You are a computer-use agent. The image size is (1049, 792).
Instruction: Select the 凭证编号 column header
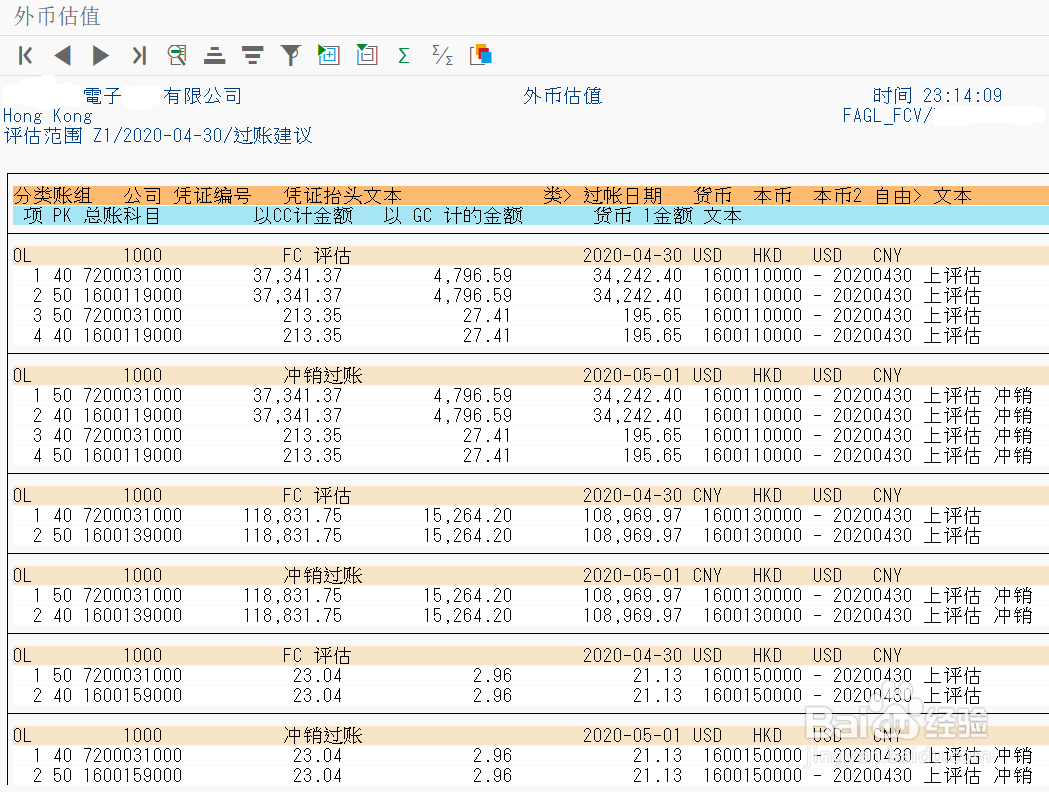click(x=212, y=196)
